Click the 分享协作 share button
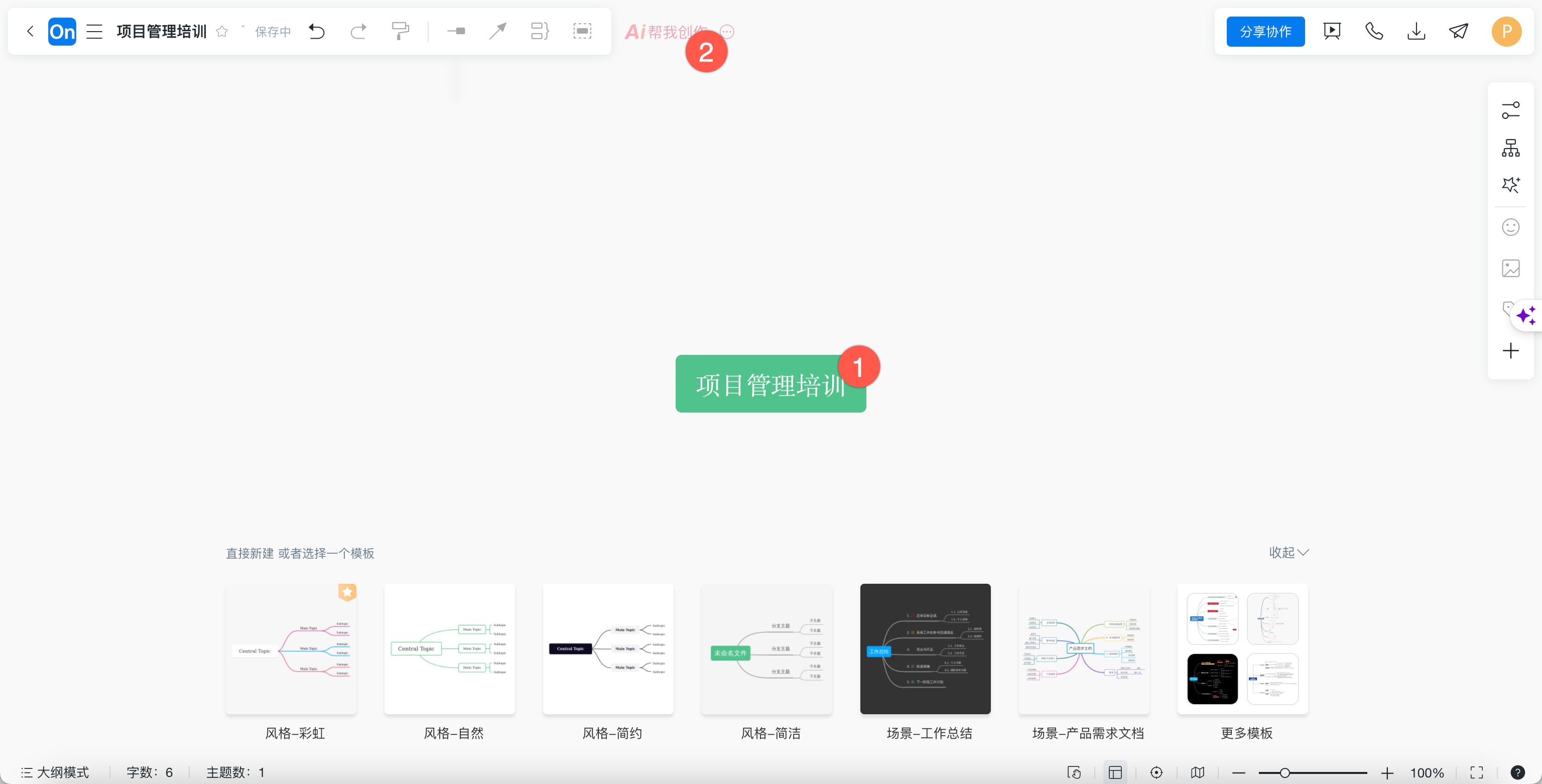This screenshot has height=784, width=1542. pyautogui.click(x=1265, y=31)
